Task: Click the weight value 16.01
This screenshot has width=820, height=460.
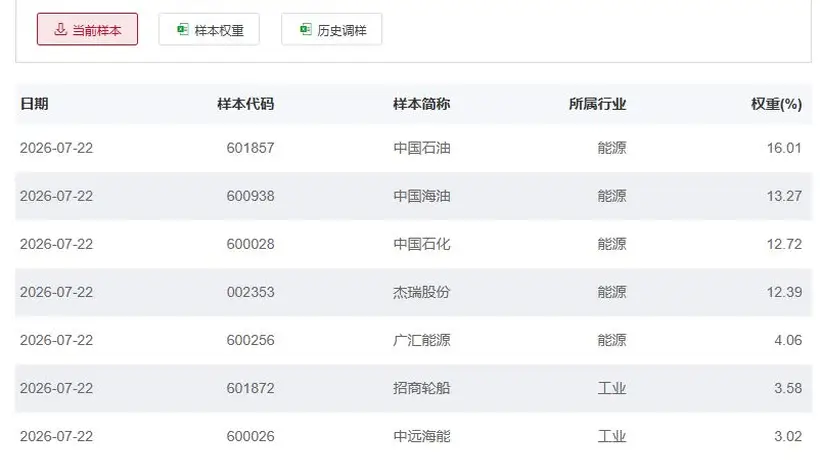Action: [x=784, y=148]
